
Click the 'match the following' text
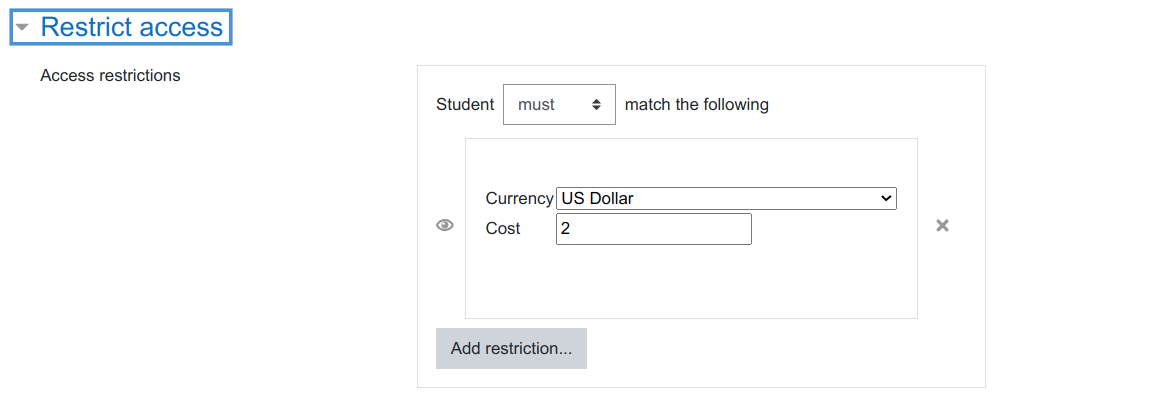coord(697,104)
